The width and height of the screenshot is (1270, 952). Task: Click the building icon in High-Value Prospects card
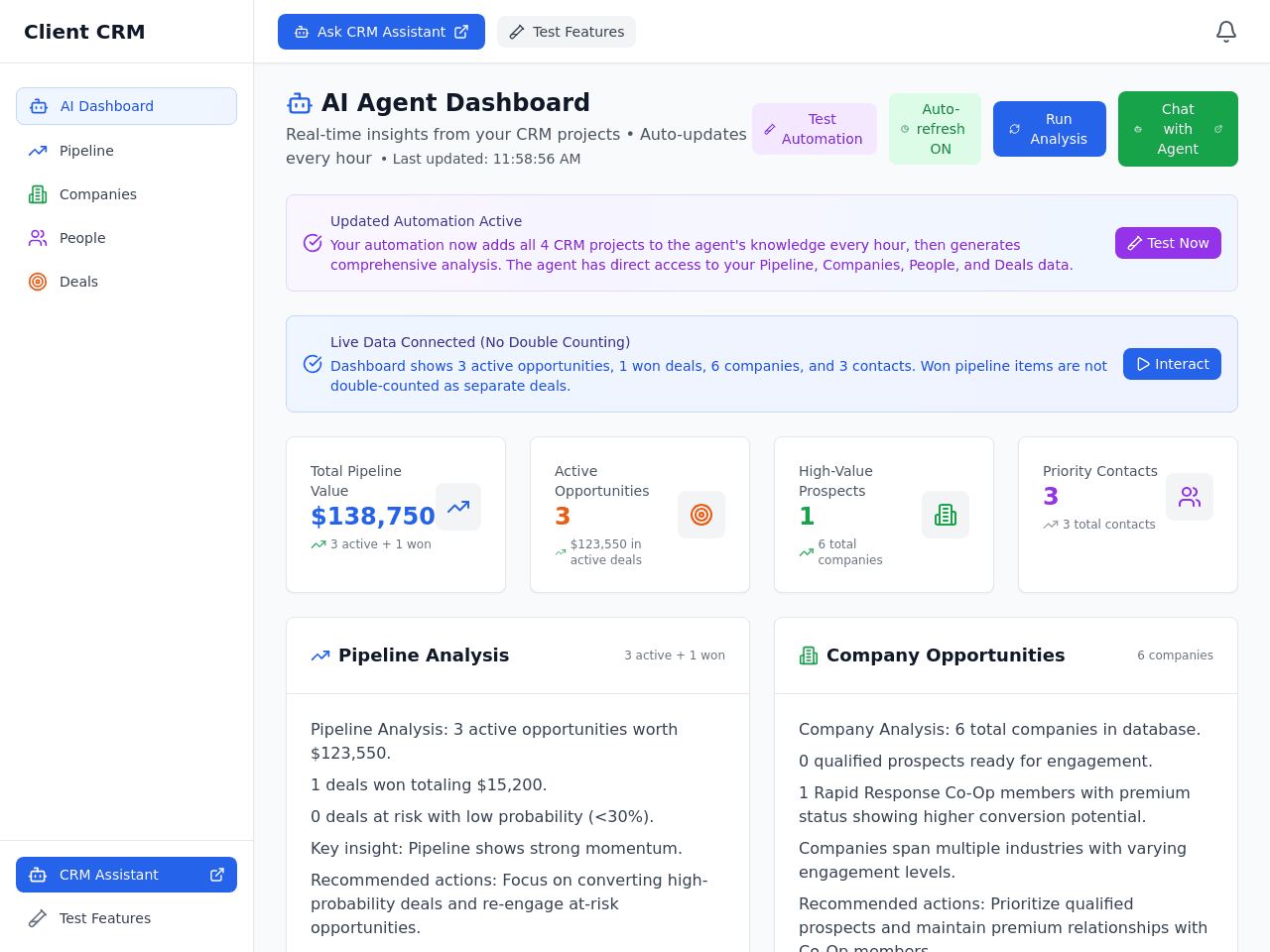click(946, 515)
